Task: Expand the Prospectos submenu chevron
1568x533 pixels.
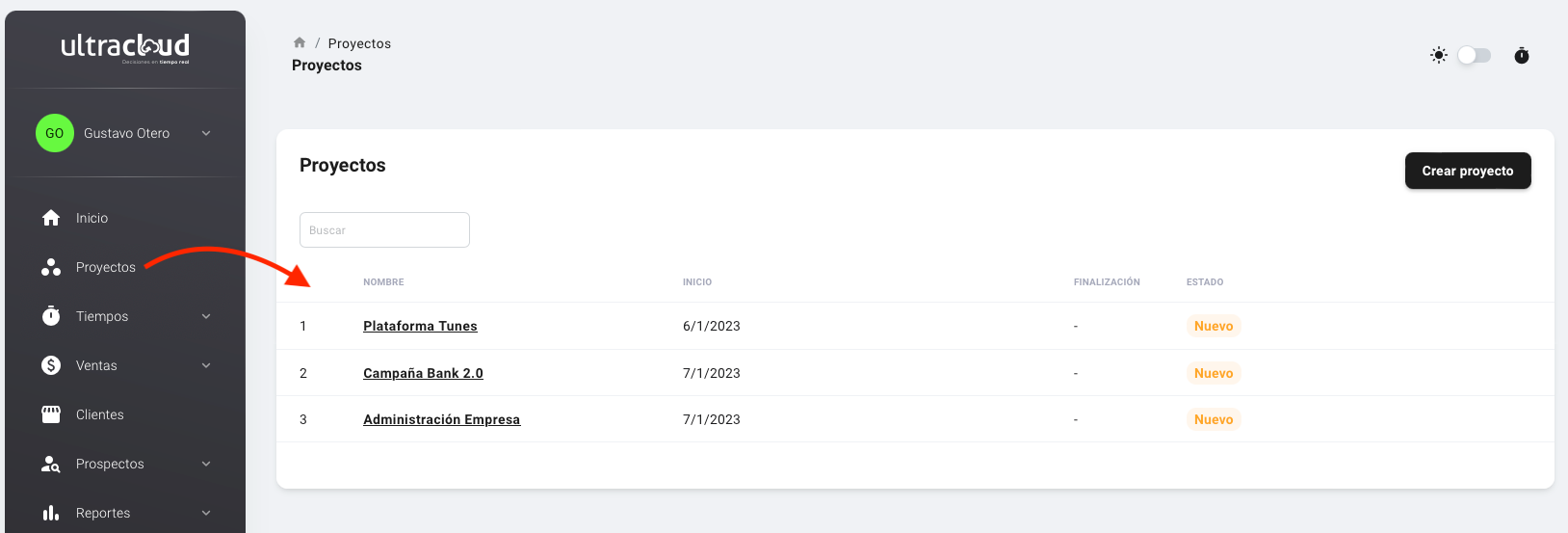Action: pos(206,464)
